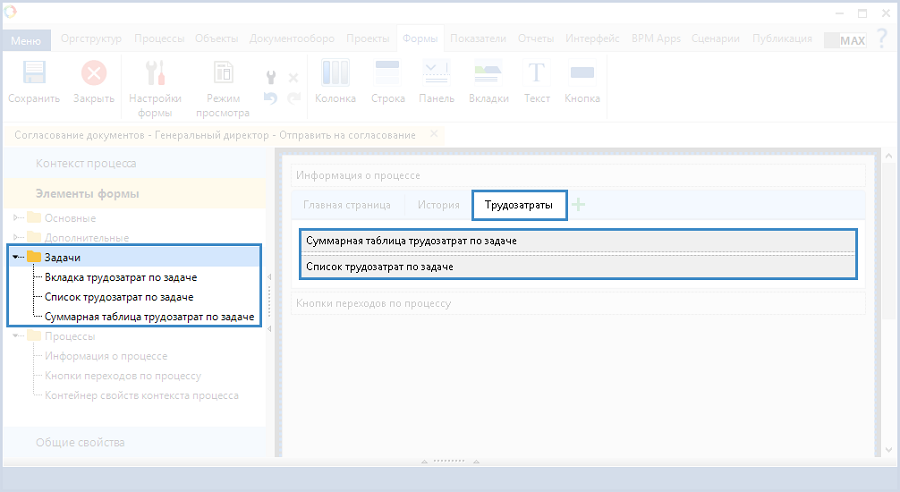Insert a Колонка (Column) element
Screen dimensions: 900x492
(x=335, y=74)
